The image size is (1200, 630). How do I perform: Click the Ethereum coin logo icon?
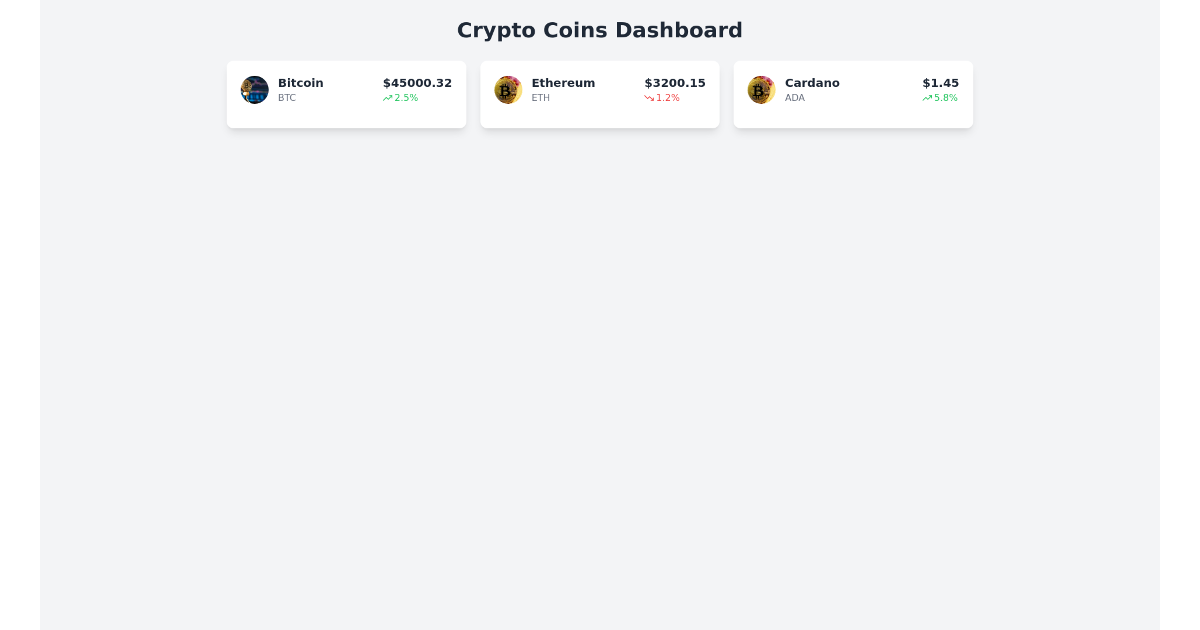click(508, 90)
